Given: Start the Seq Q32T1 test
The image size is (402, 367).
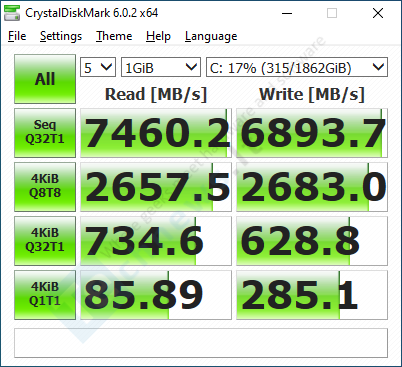Looking at the screenshot, I should [x=45, y=133].
